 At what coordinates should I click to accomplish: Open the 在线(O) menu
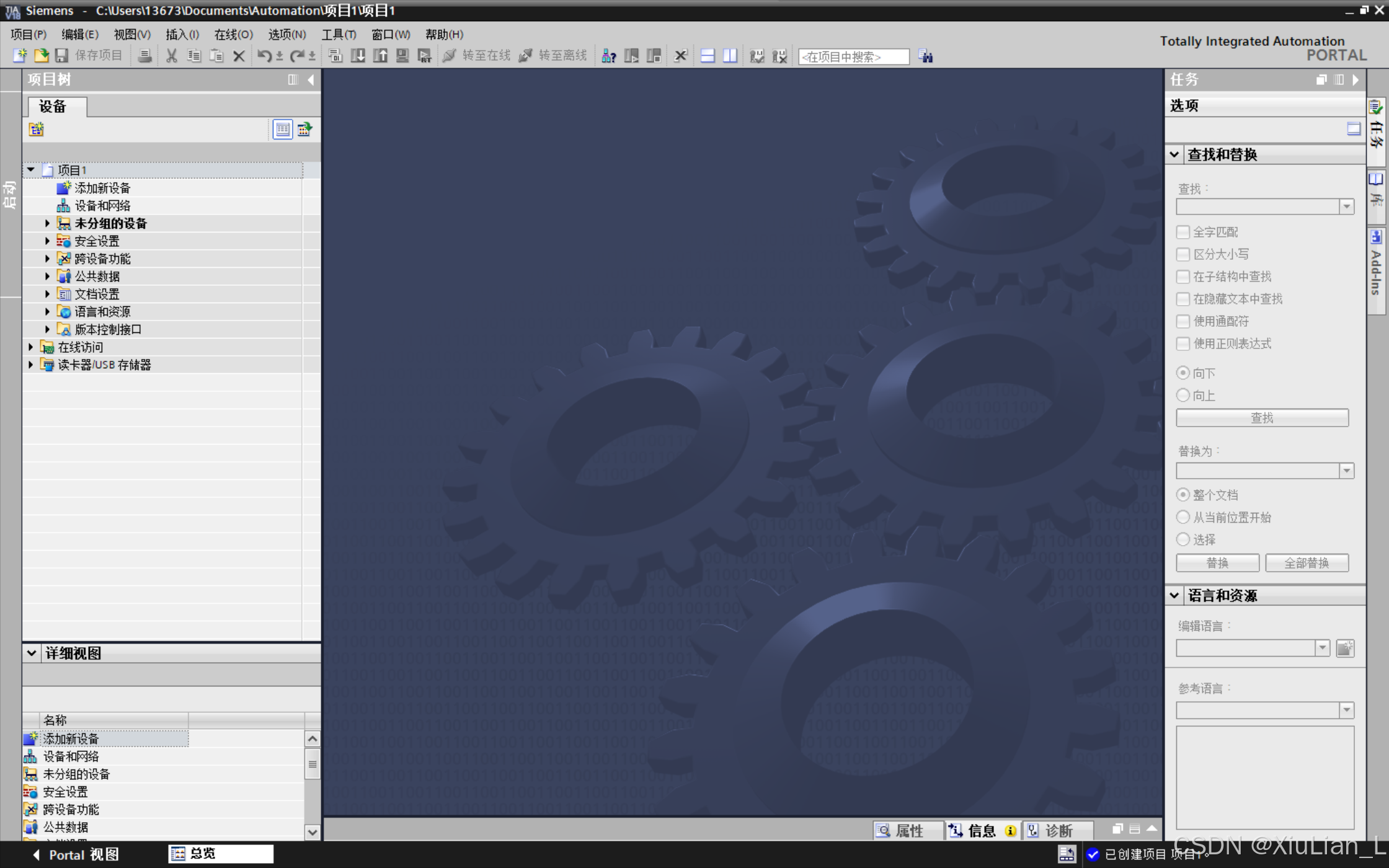(233, 34)
